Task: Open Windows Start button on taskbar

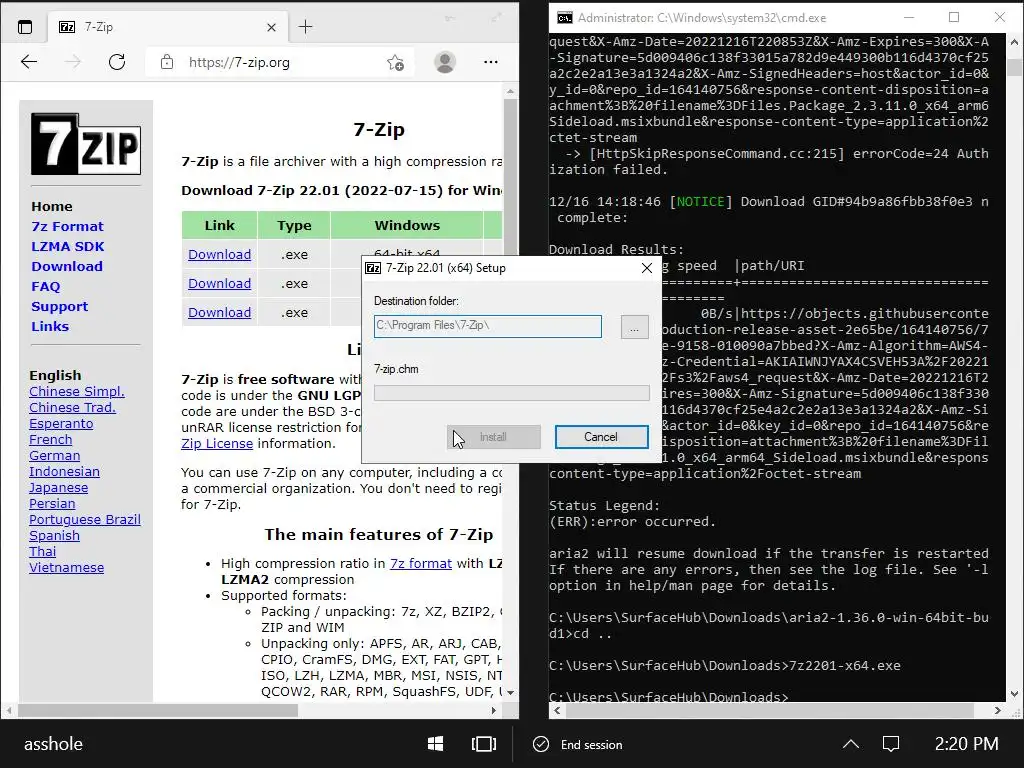Action: click(x=436, y=744)
